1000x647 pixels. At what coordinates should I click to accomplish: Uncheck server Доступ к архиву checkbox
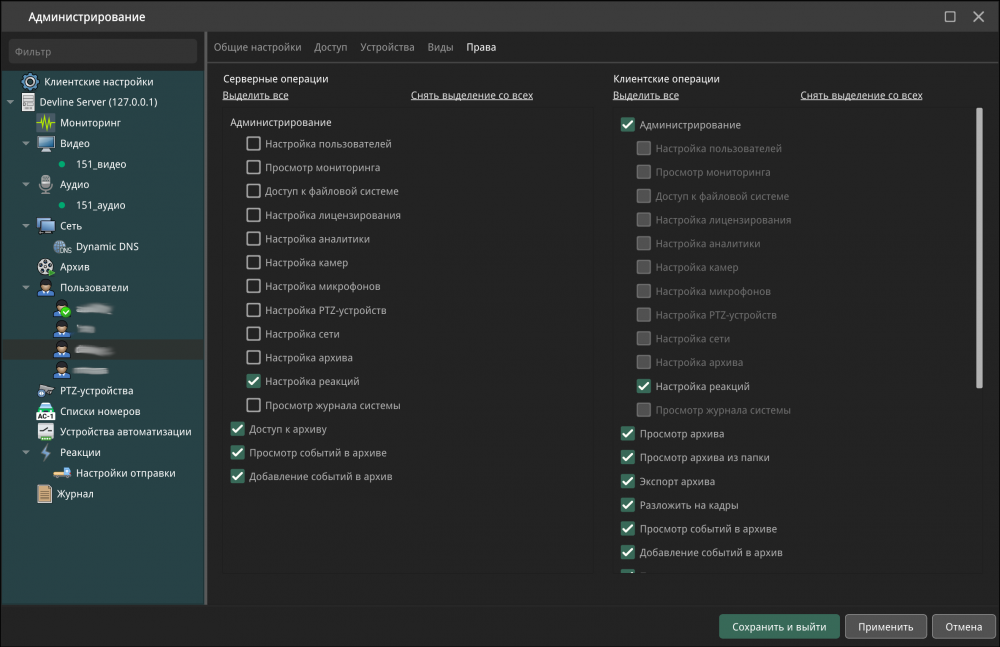(237, 429)
